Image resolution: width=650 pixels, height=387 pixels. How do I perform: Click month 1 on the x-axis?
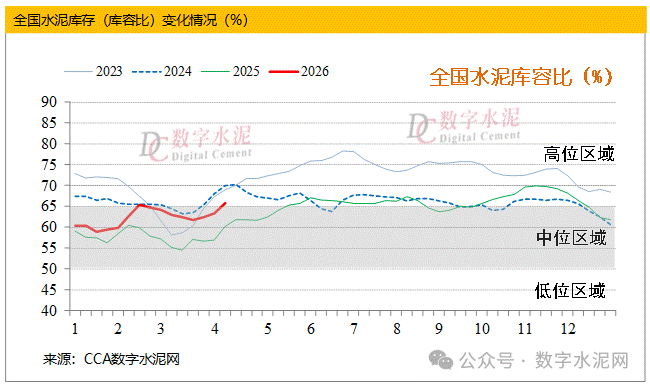75,329
